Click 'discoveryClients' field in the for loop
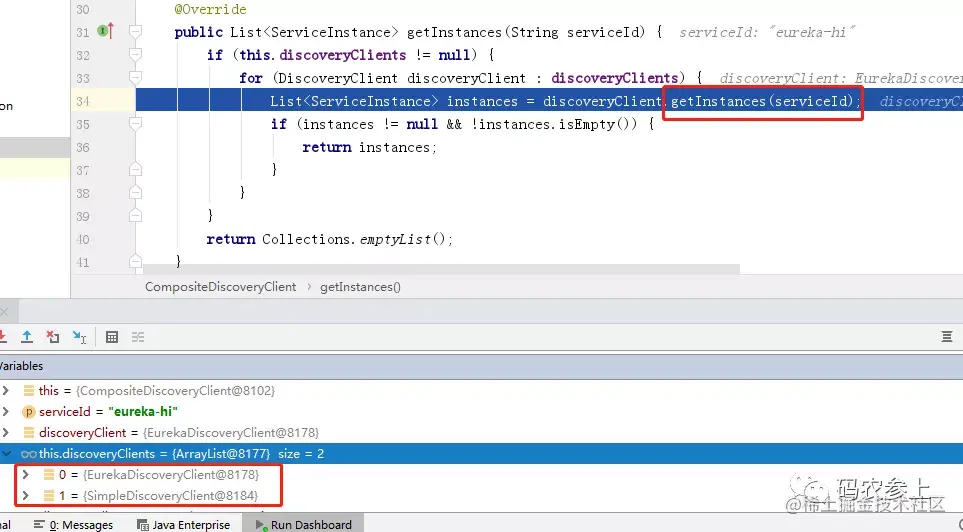 [x=615, y=78]
